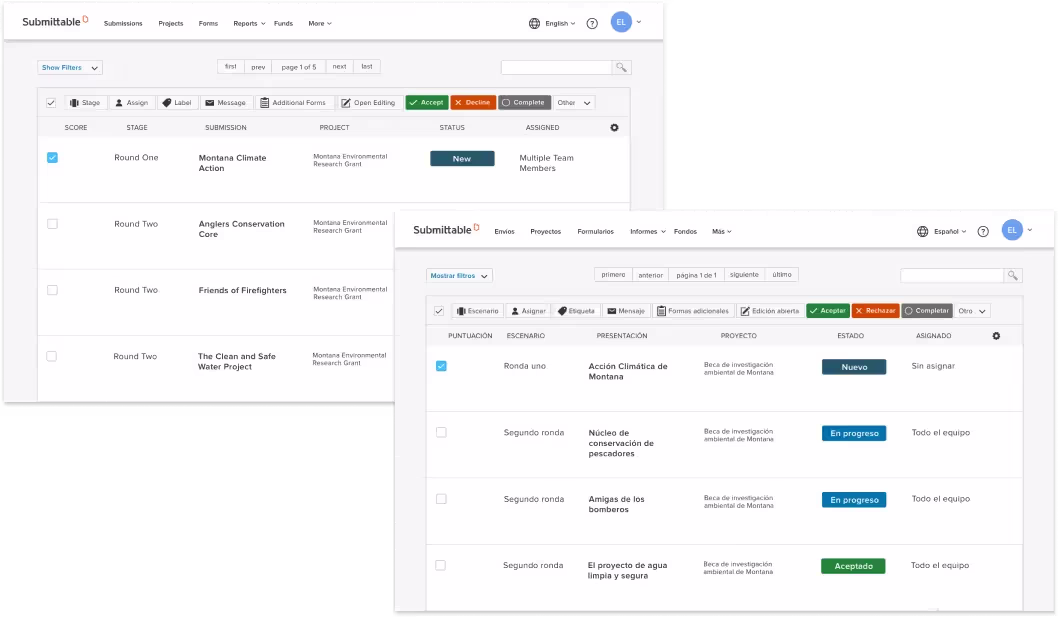The width and height of the screenshot is (1058, 617).
Task: Open the Informes dropdown menu
Action: (648, 232)
